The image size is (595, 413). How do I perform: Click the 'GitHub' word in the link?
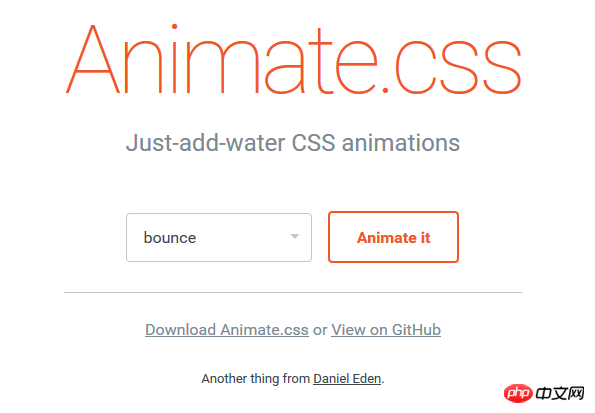[x=416, y=329]
